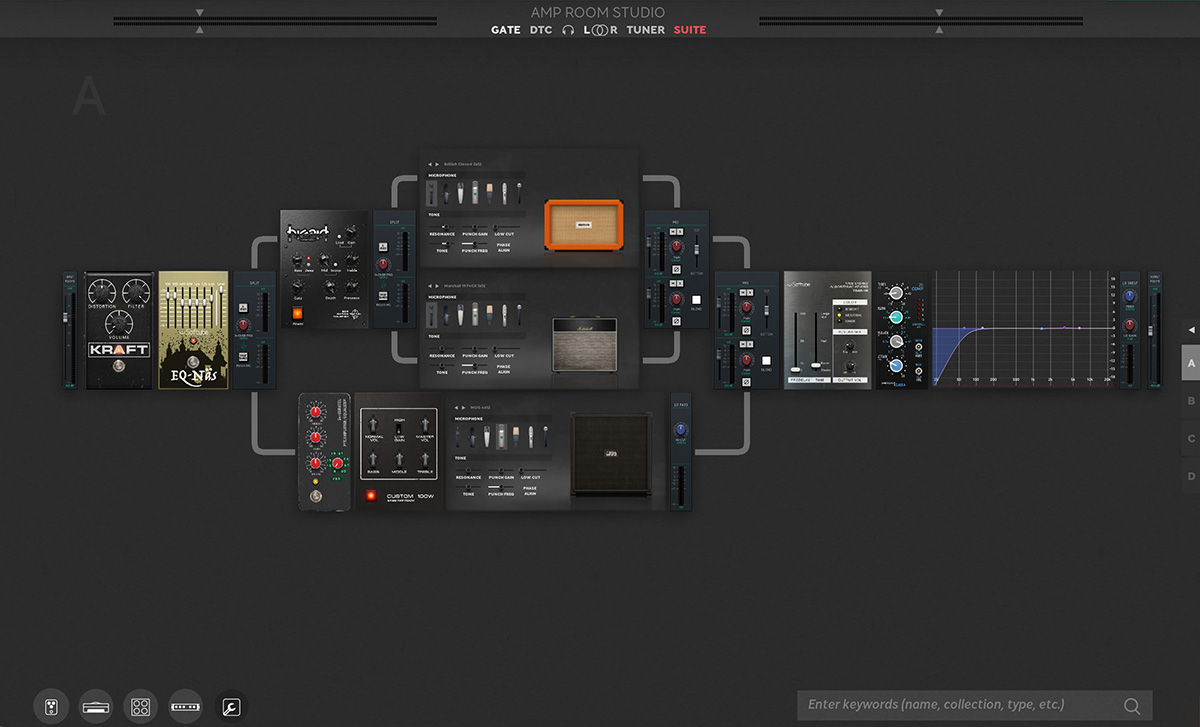
Task: Click the cyan Ratio knob on compressor
Action: 896,317
